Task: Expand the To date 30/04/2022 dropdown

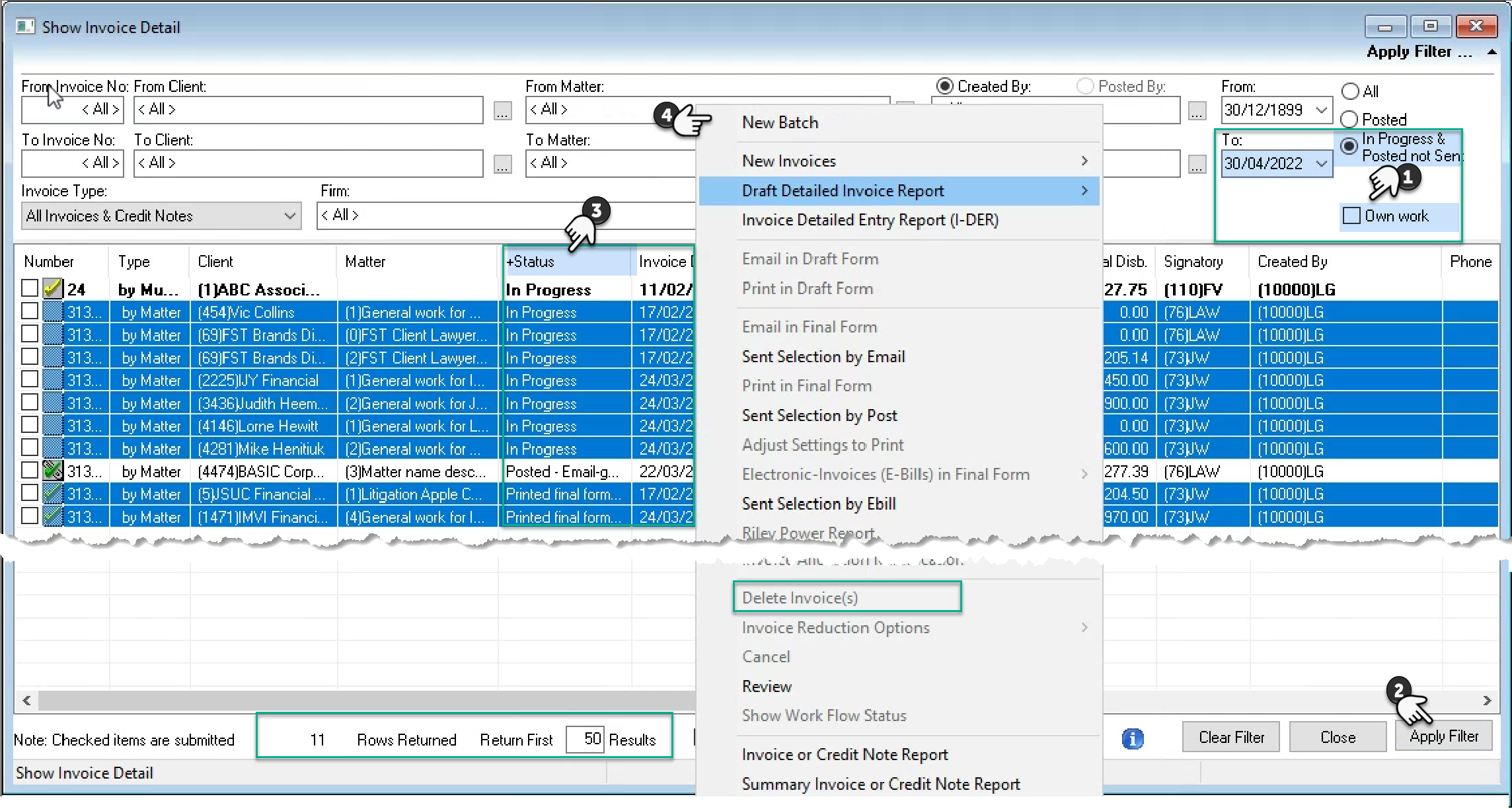Action: (x=1321, y=163)
